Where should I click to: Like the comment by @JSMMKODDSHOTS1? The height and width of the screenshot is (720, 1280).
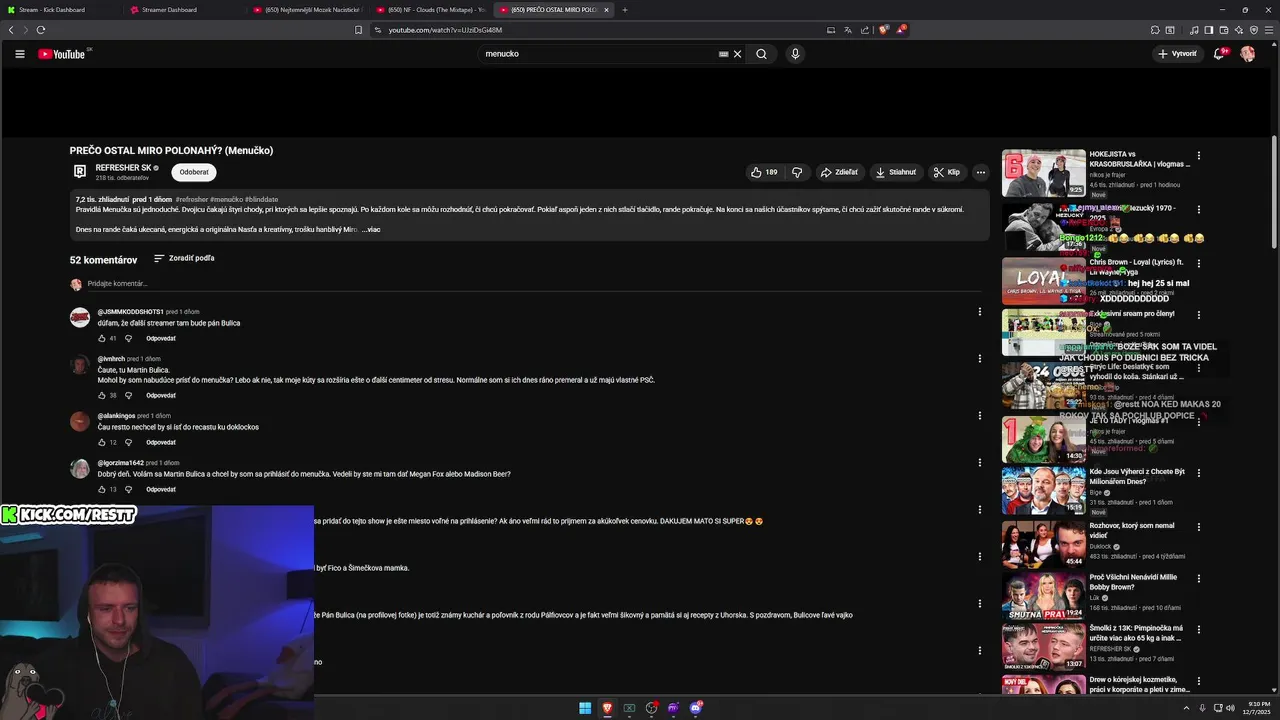coord(102,338)
